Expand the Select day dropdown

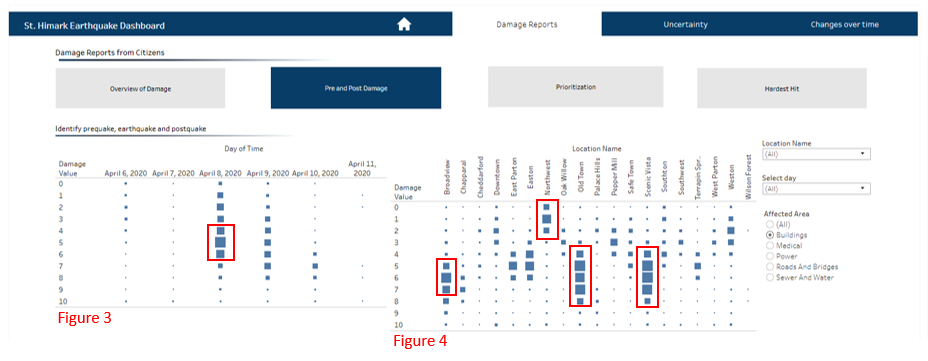[x=816, y=189]
